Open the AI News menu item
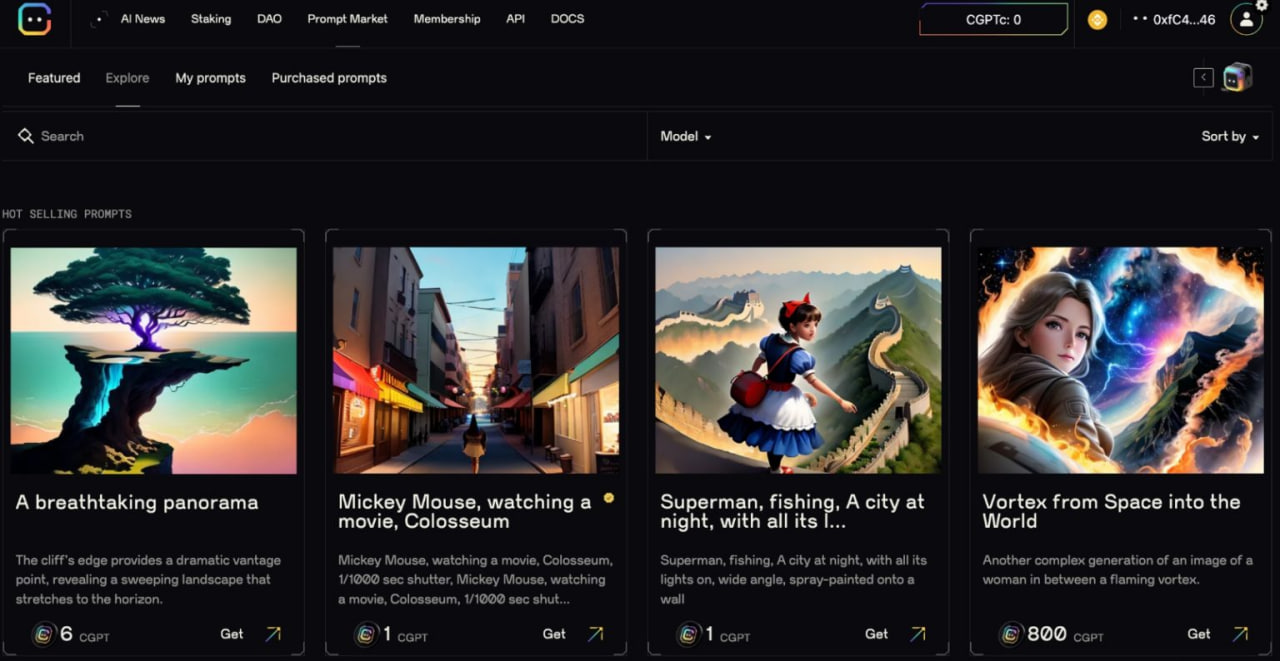Image resolution: width=1280 pixels, height=661 pixels. click(143, 19)
